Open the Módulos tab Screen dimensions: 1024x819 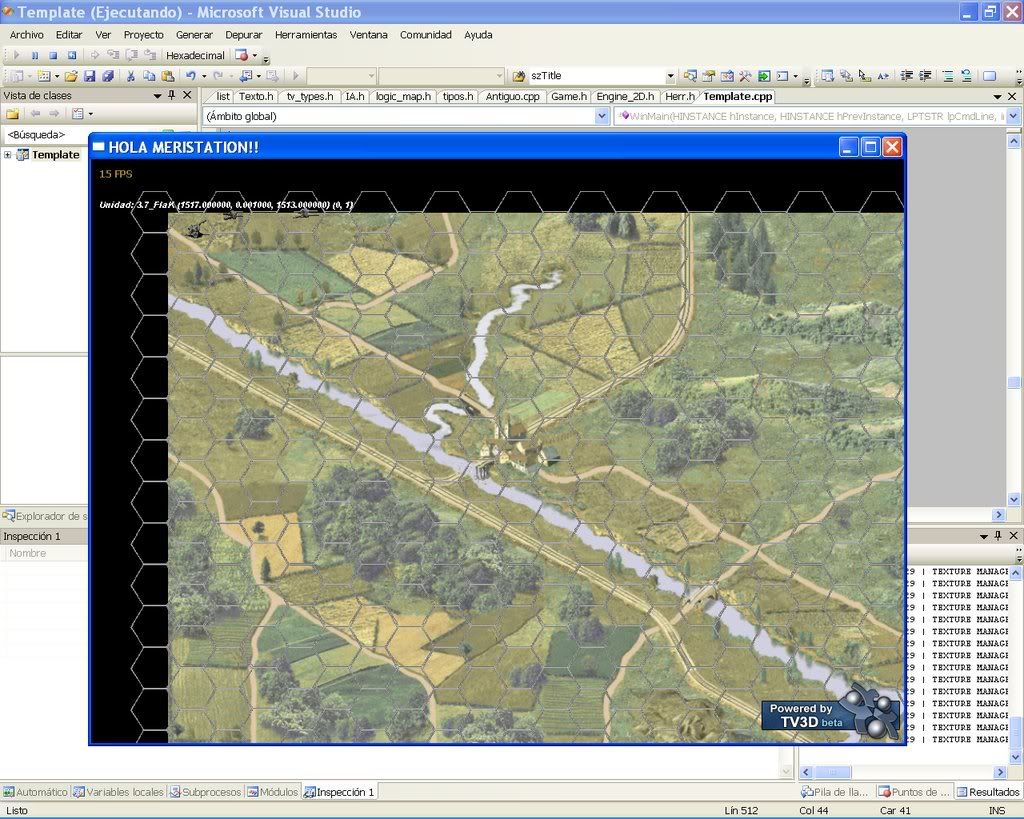272,792
